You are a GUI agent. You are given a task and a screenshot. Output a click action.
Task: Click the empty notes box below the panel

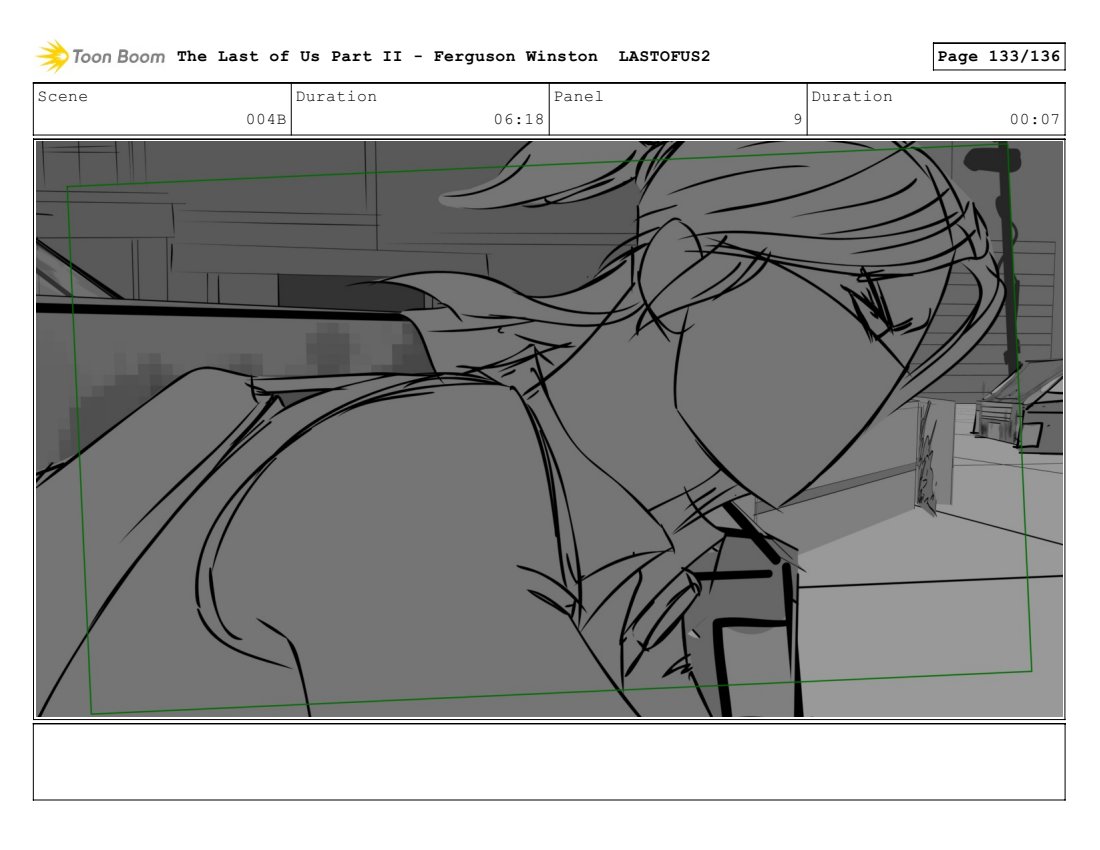pos(549,762)
